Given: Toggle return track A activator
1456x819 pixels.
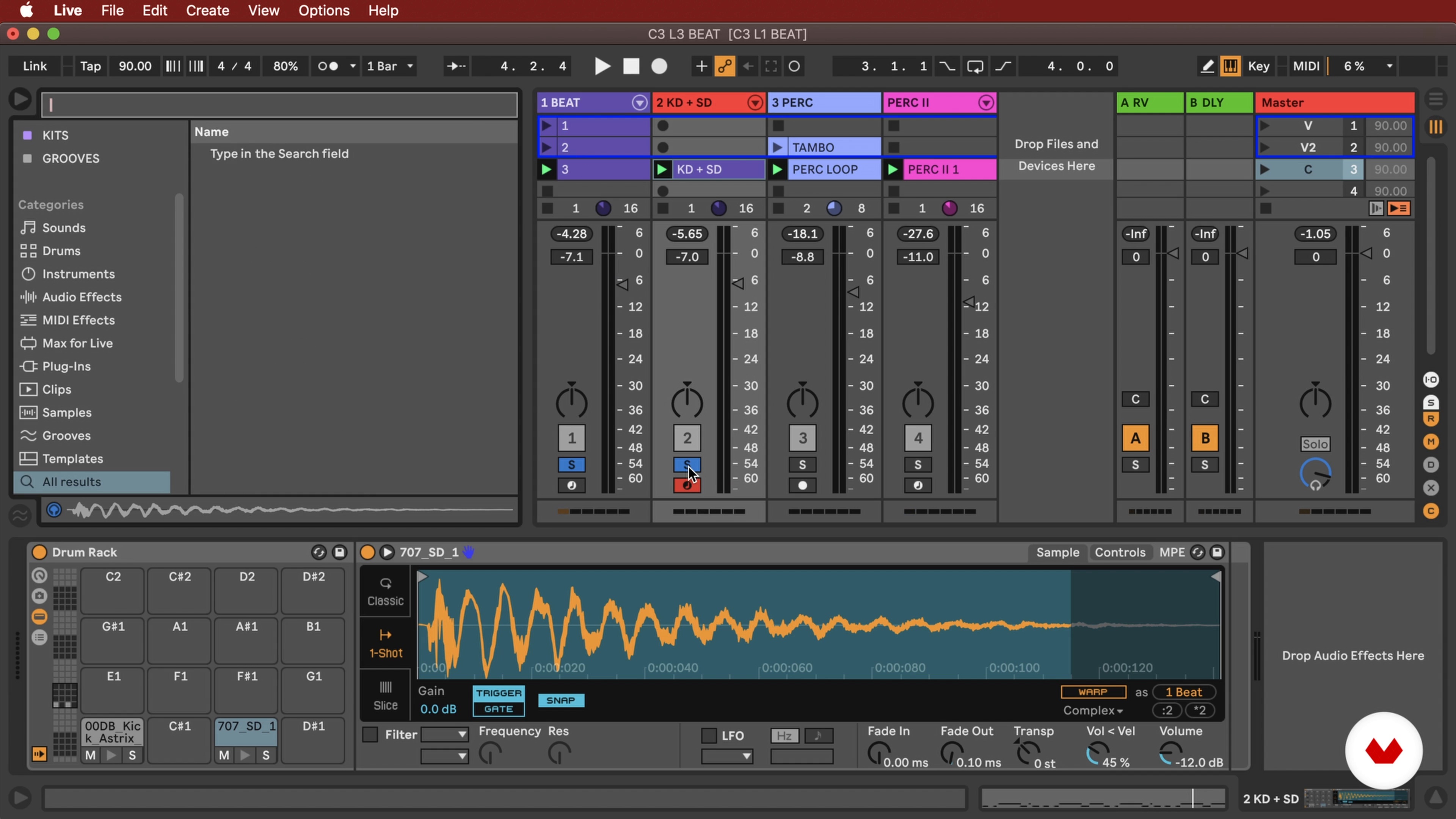Looking at the screenshot, I should click(x=1135, y=438).
